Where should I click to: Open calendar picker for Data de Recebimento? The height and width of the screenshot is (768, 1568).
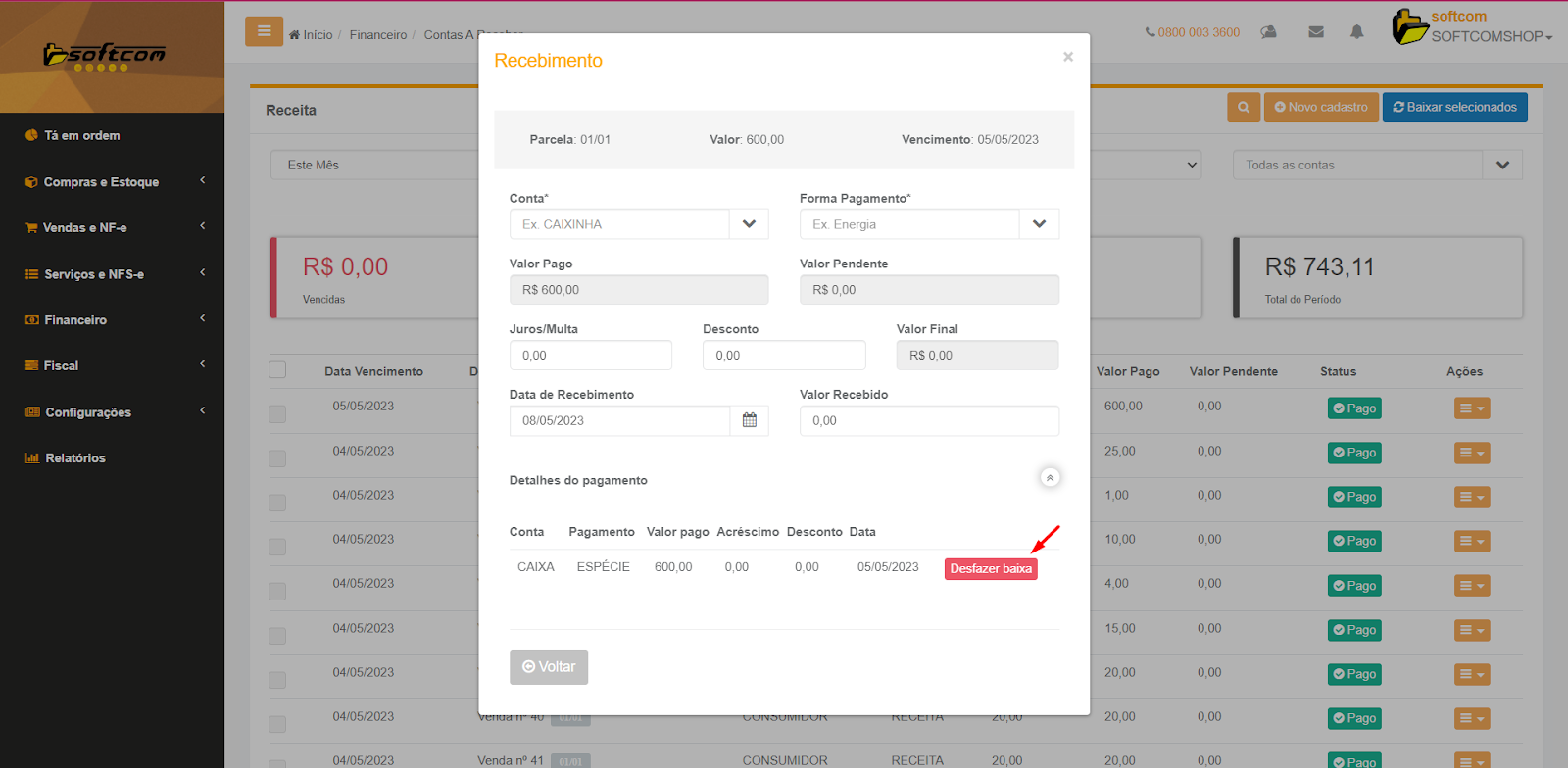coord(750,420)
